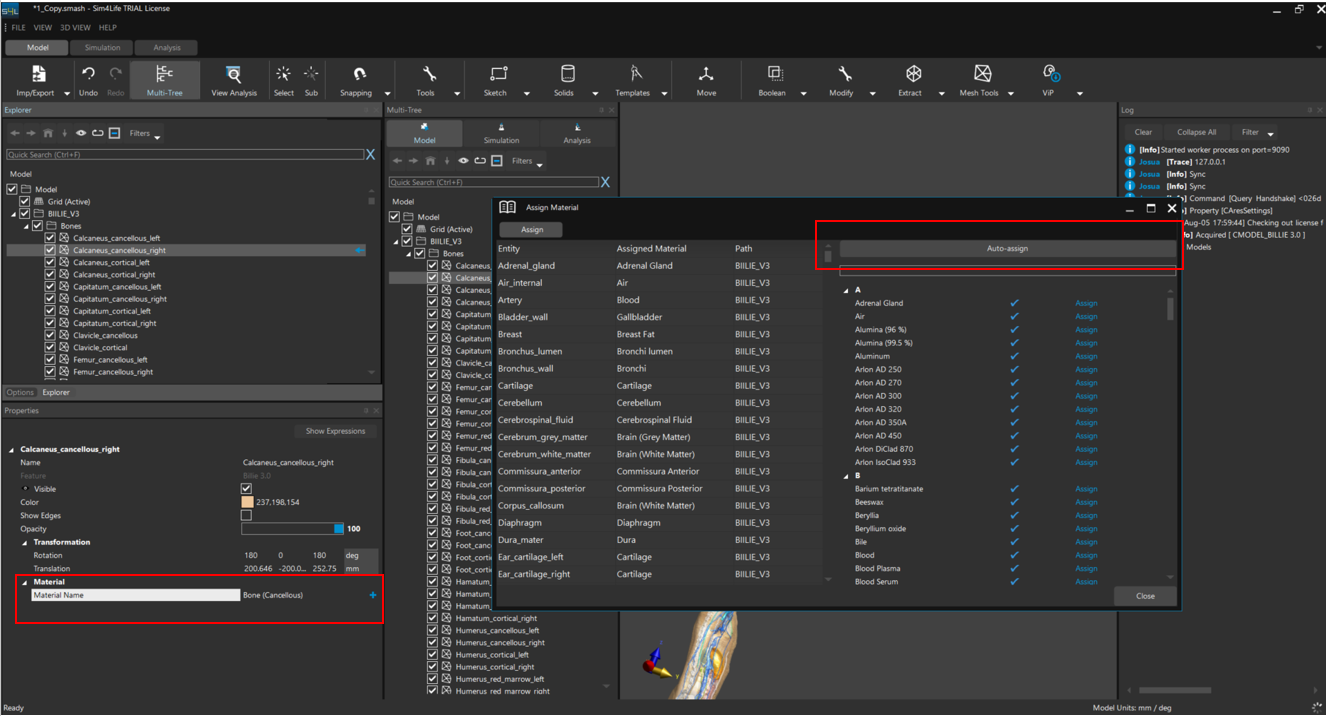Toggle the Show Edges checkbox
The image size is (1329, 716).
pyautogui.click(x=246, y=516)
